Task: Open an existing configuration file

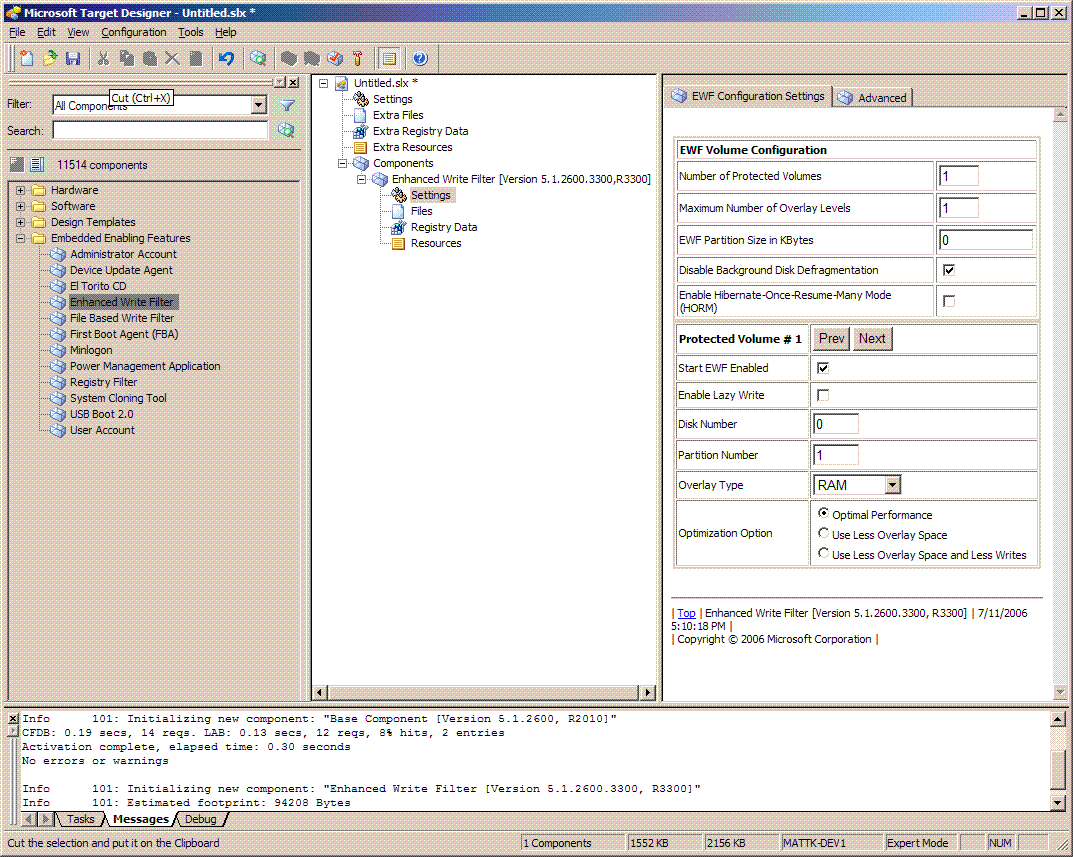Action: tap(48, 58)
